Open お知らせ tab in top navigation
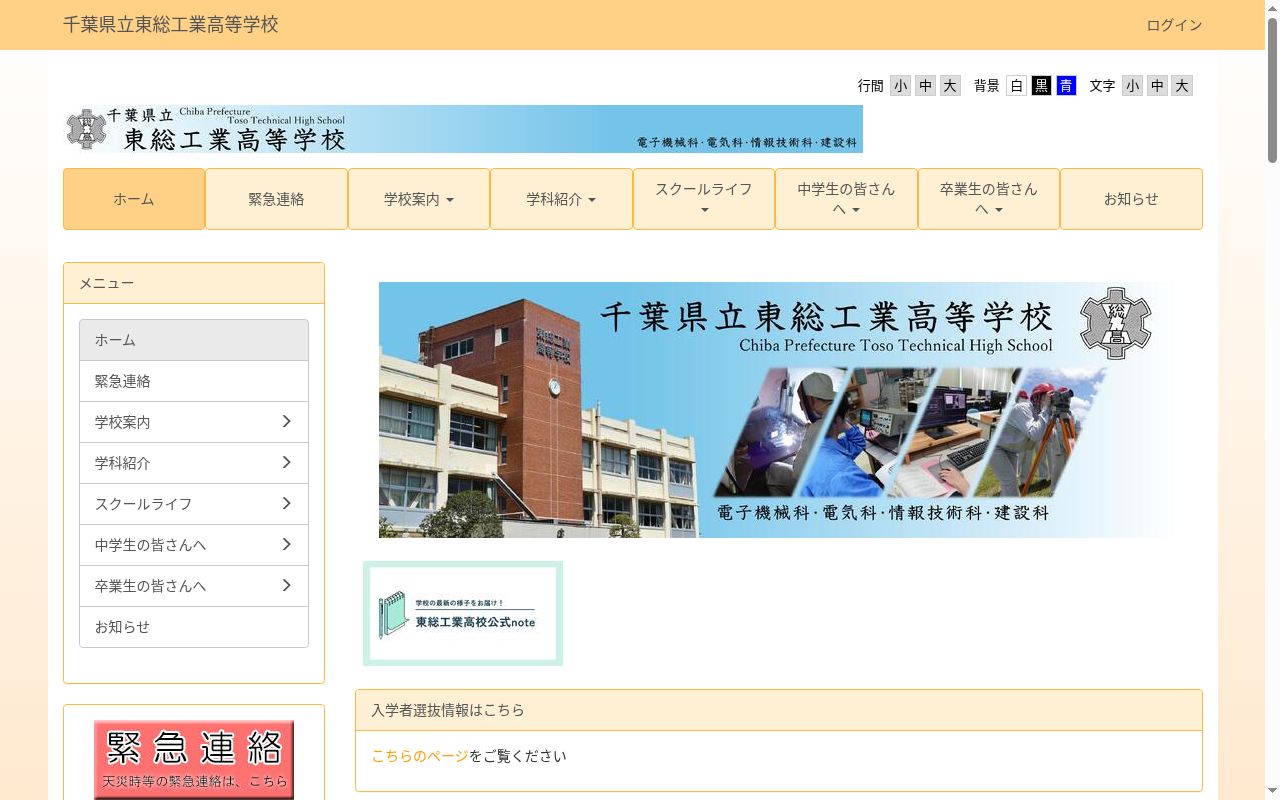Image resolution: width=1280 pixels, height=800 pixels. point(1131,199)
